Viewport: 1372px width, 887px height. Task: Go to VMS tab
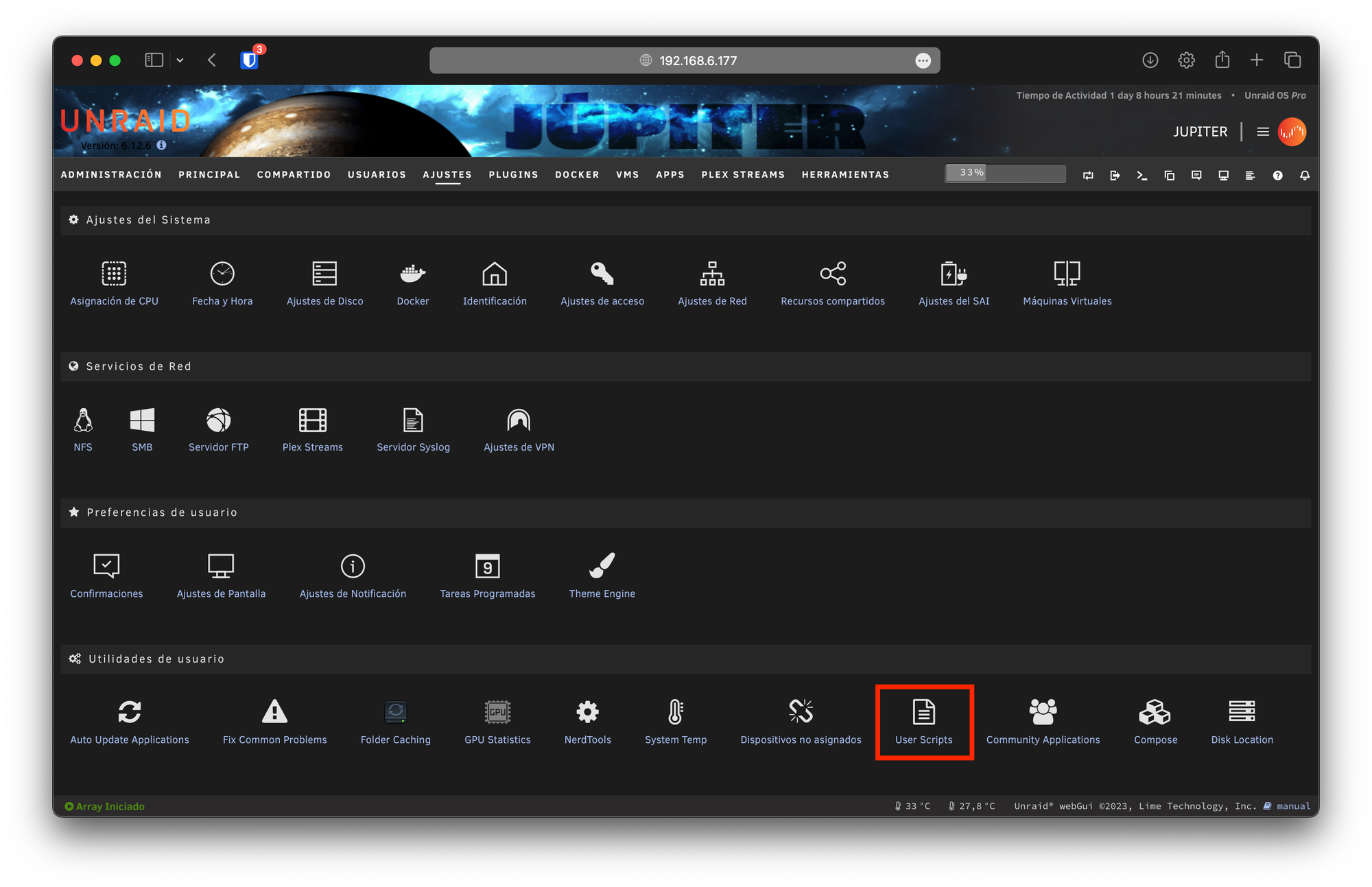(627, 174)
